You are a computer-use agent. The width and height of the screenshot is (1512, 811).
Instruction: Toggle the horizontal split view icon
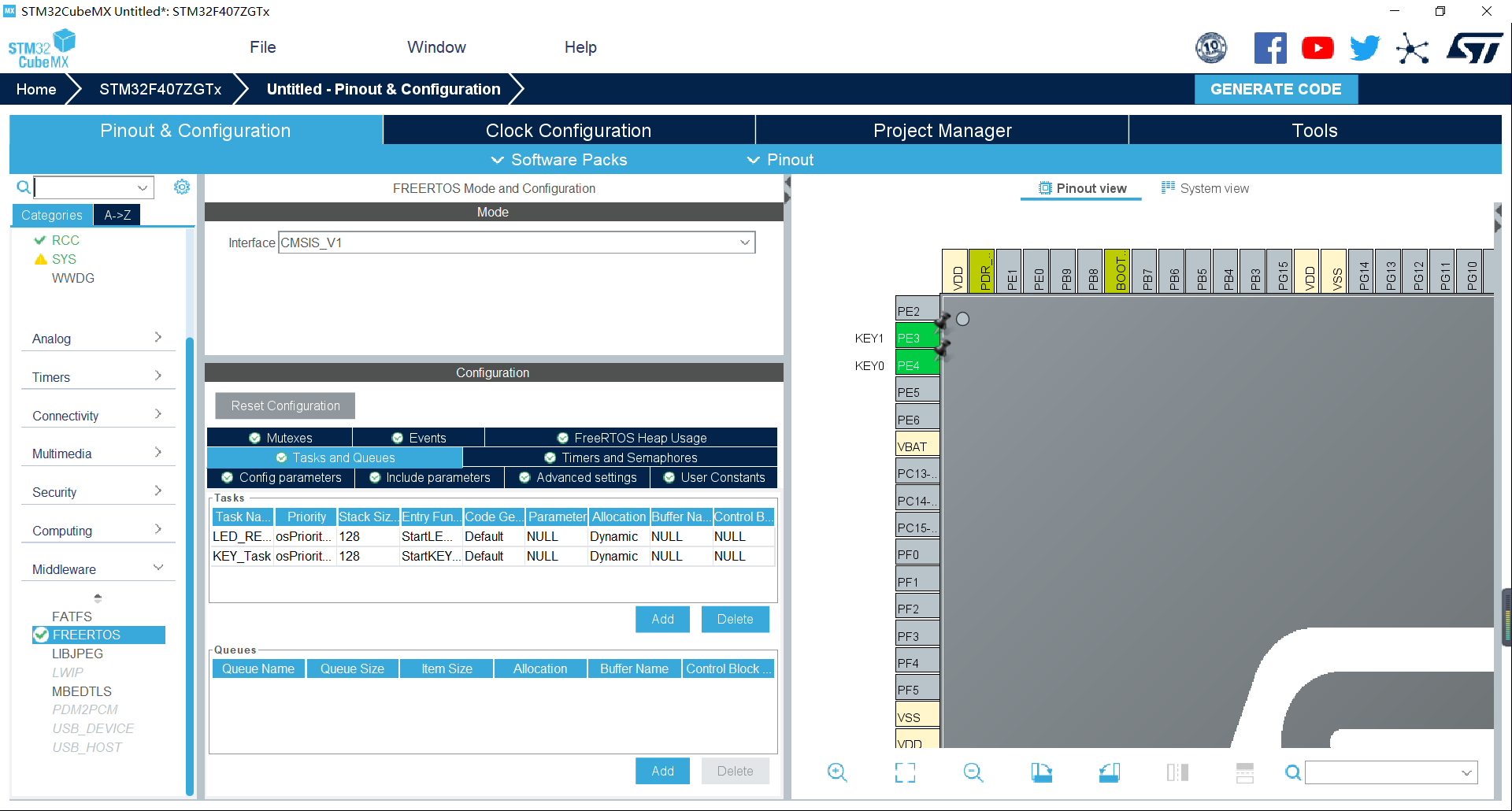coord(1245,772)
